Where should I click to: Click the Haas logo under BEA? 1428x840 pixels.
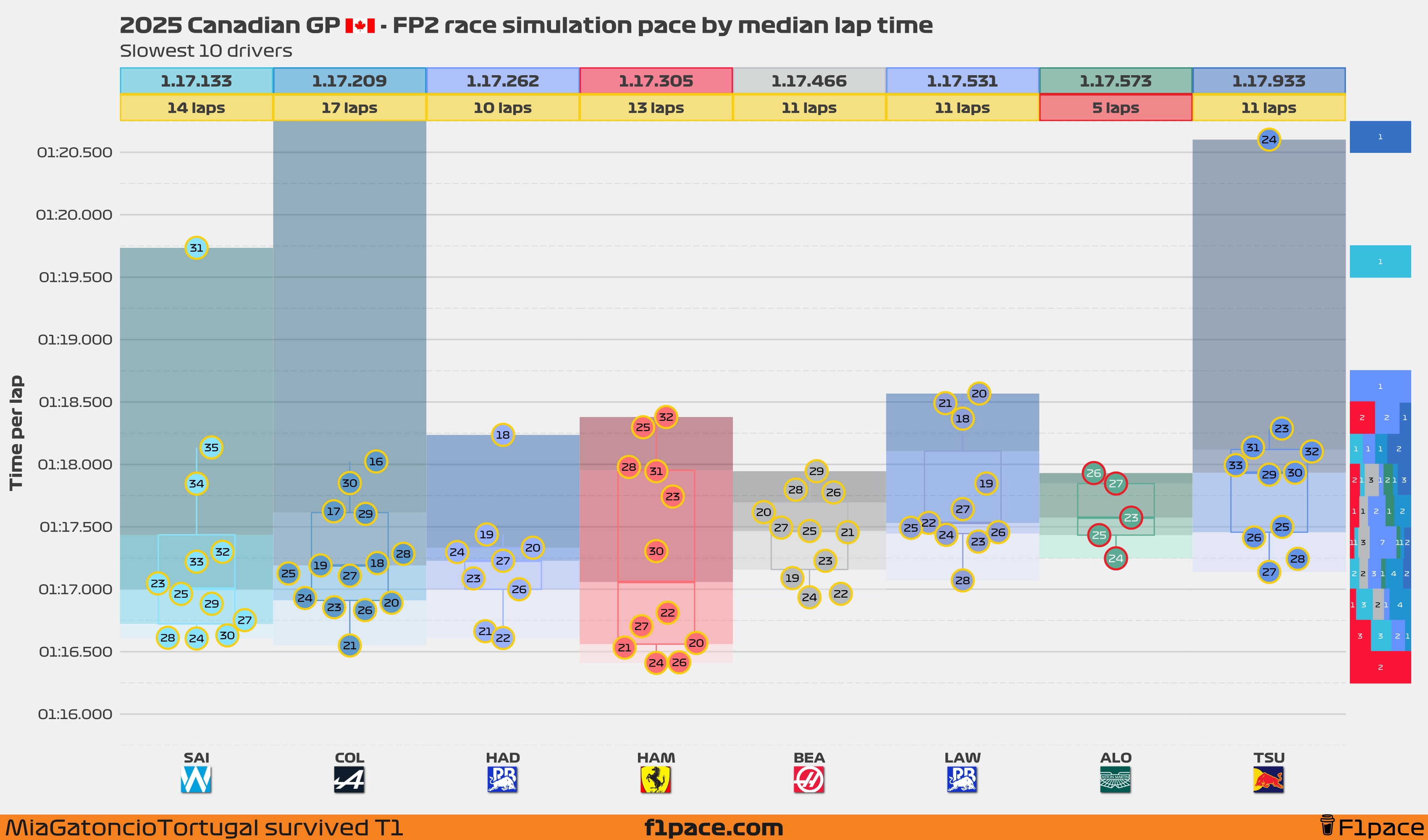click(809, 780)
